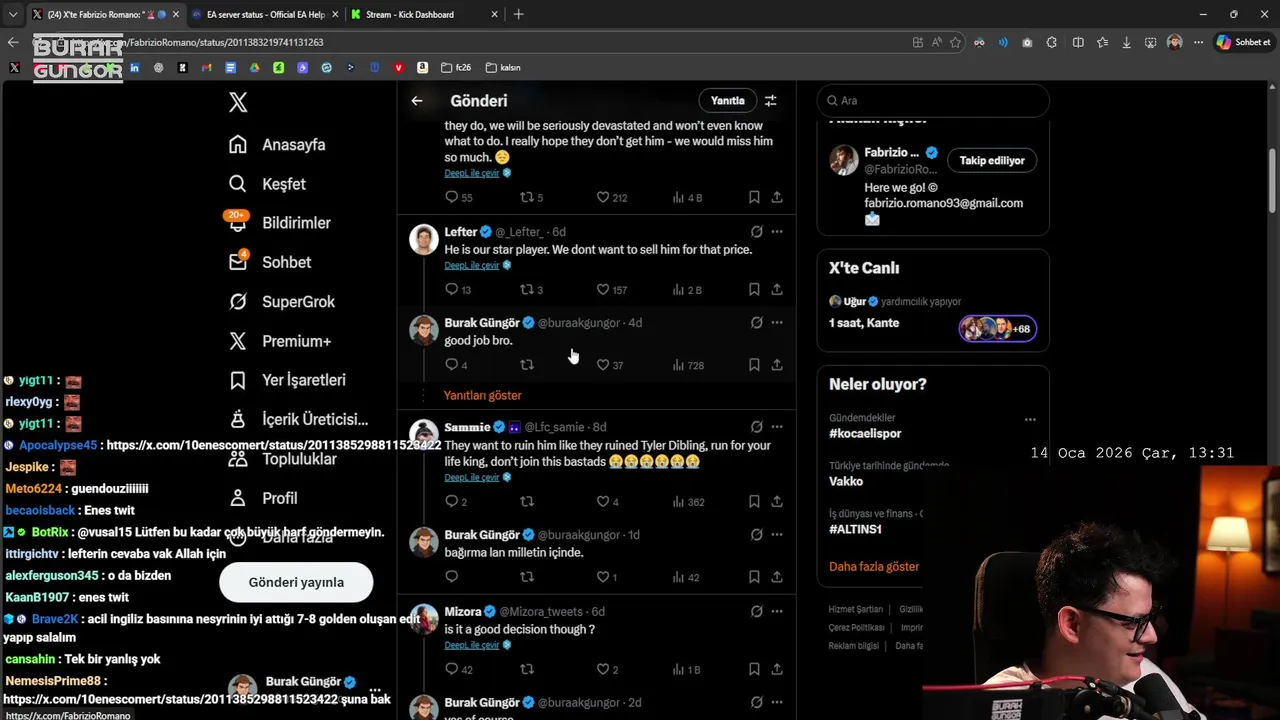
Task: Click the Gönderi yayınla button
Action: click(296, 582)
